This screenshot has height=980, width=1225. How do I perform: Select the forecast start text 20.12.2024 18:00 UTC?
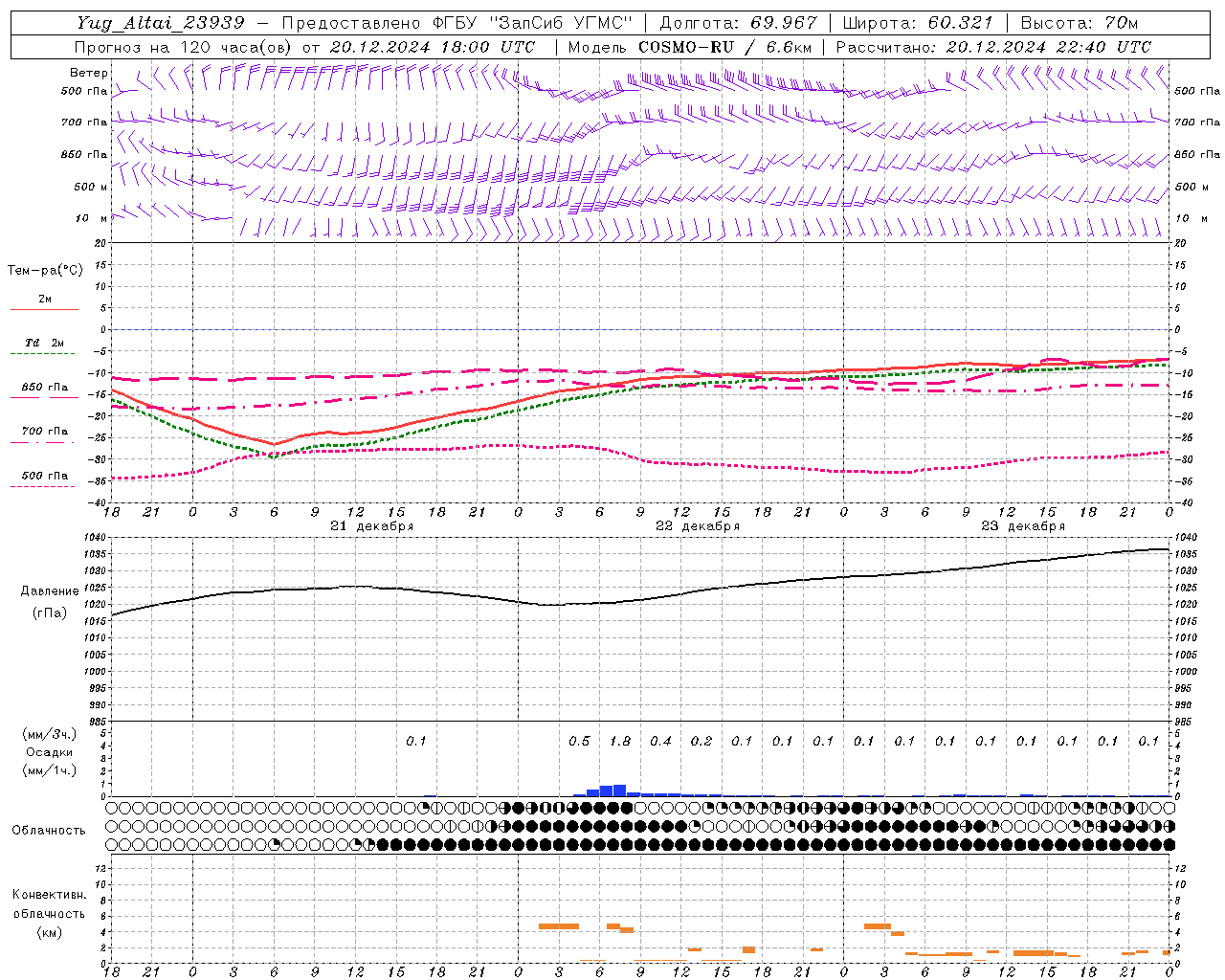[x=432, y=47]
